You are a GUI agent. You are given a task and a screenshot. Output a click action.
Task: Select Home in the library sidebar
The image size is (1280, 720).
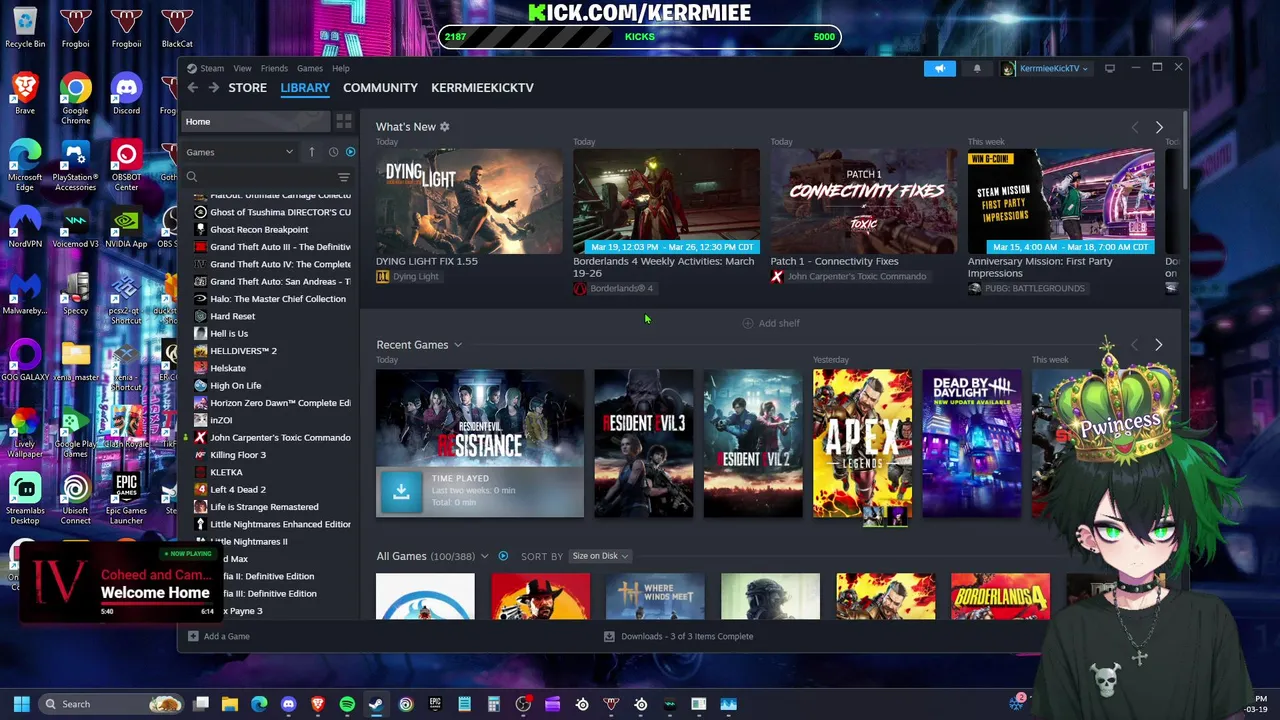point(255,122)
